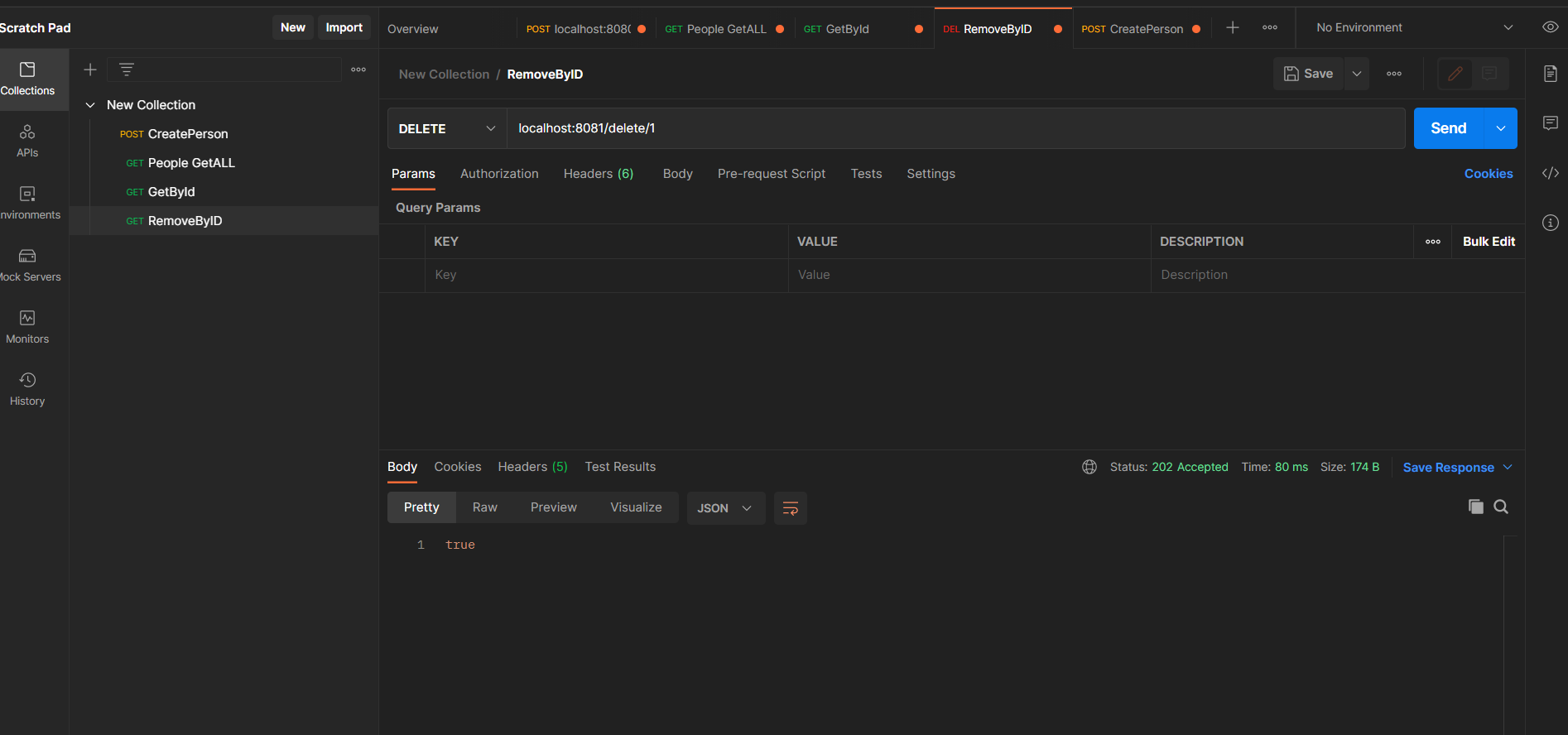Viewport: 1568px width, 735px height.
Task: Click the comment mode icon near Save
Action: tap(1490, 74)
